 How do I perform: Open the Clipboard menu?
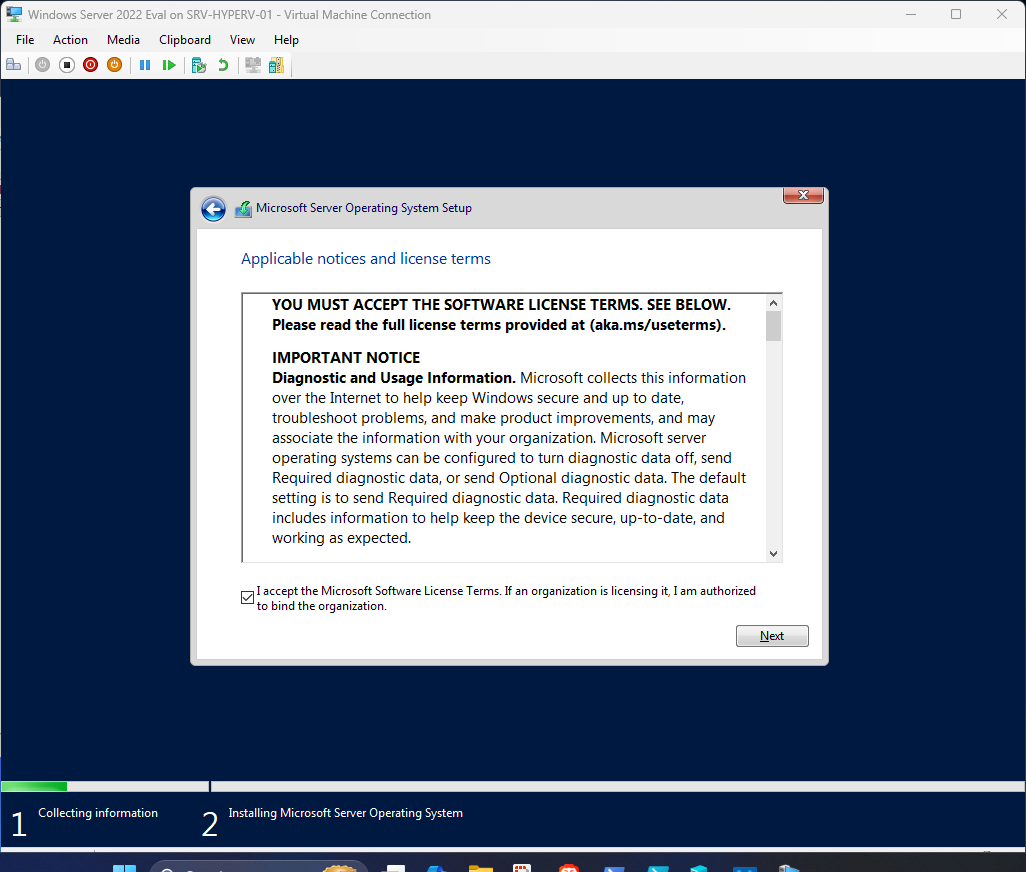[184, 40]
